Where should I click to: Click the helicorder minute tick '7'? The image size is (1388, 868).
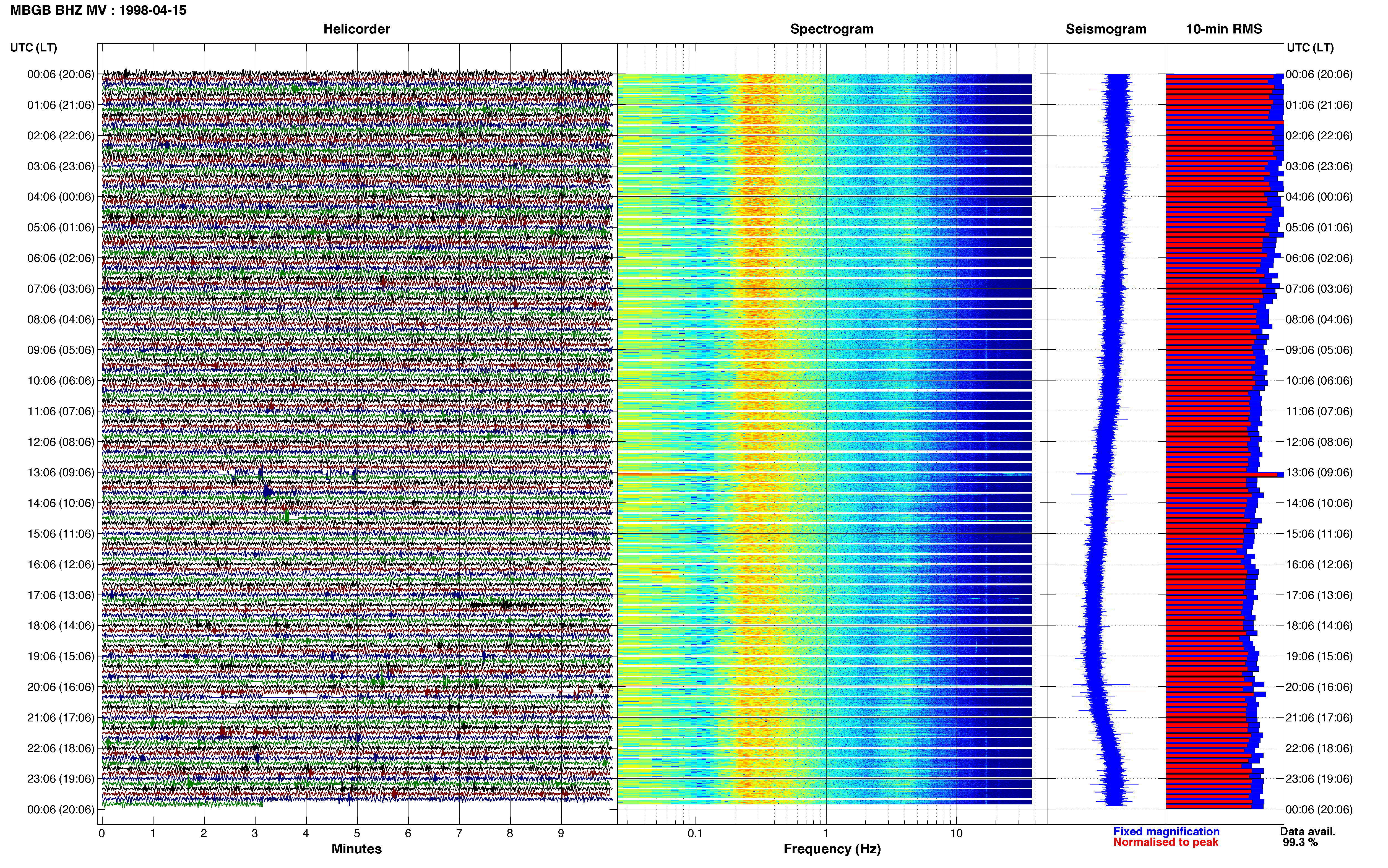pyautogui.click(x=459, y=833)
